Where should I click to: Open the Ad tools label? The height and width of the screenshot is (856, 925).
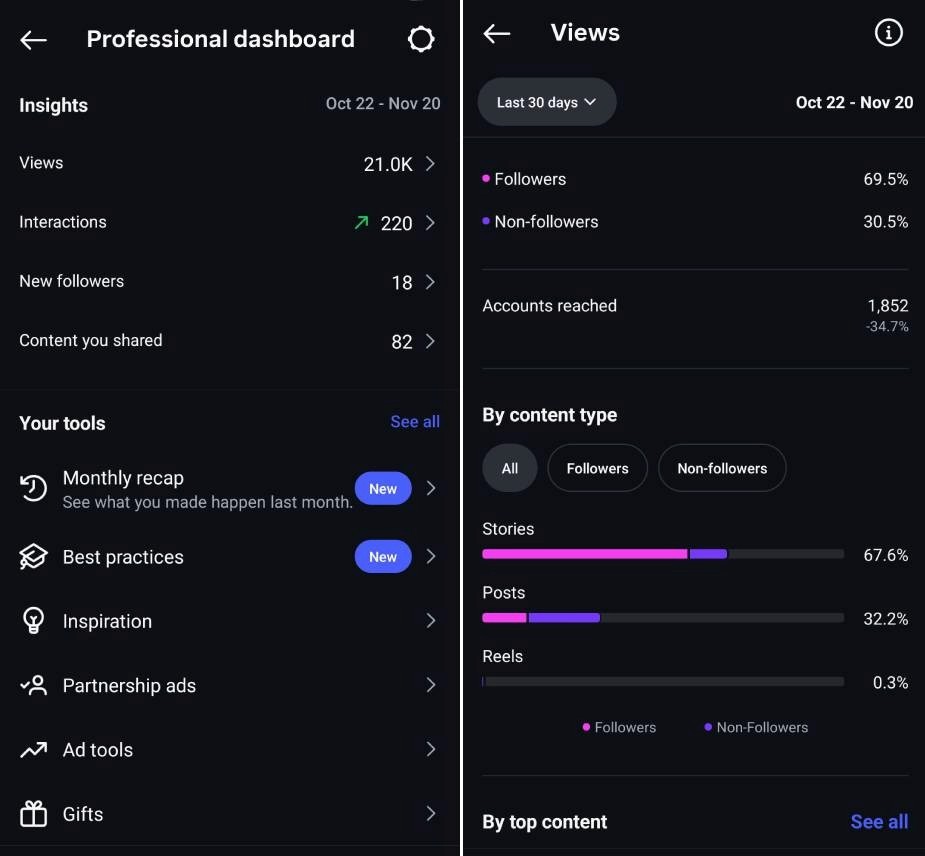click(98, 750)
